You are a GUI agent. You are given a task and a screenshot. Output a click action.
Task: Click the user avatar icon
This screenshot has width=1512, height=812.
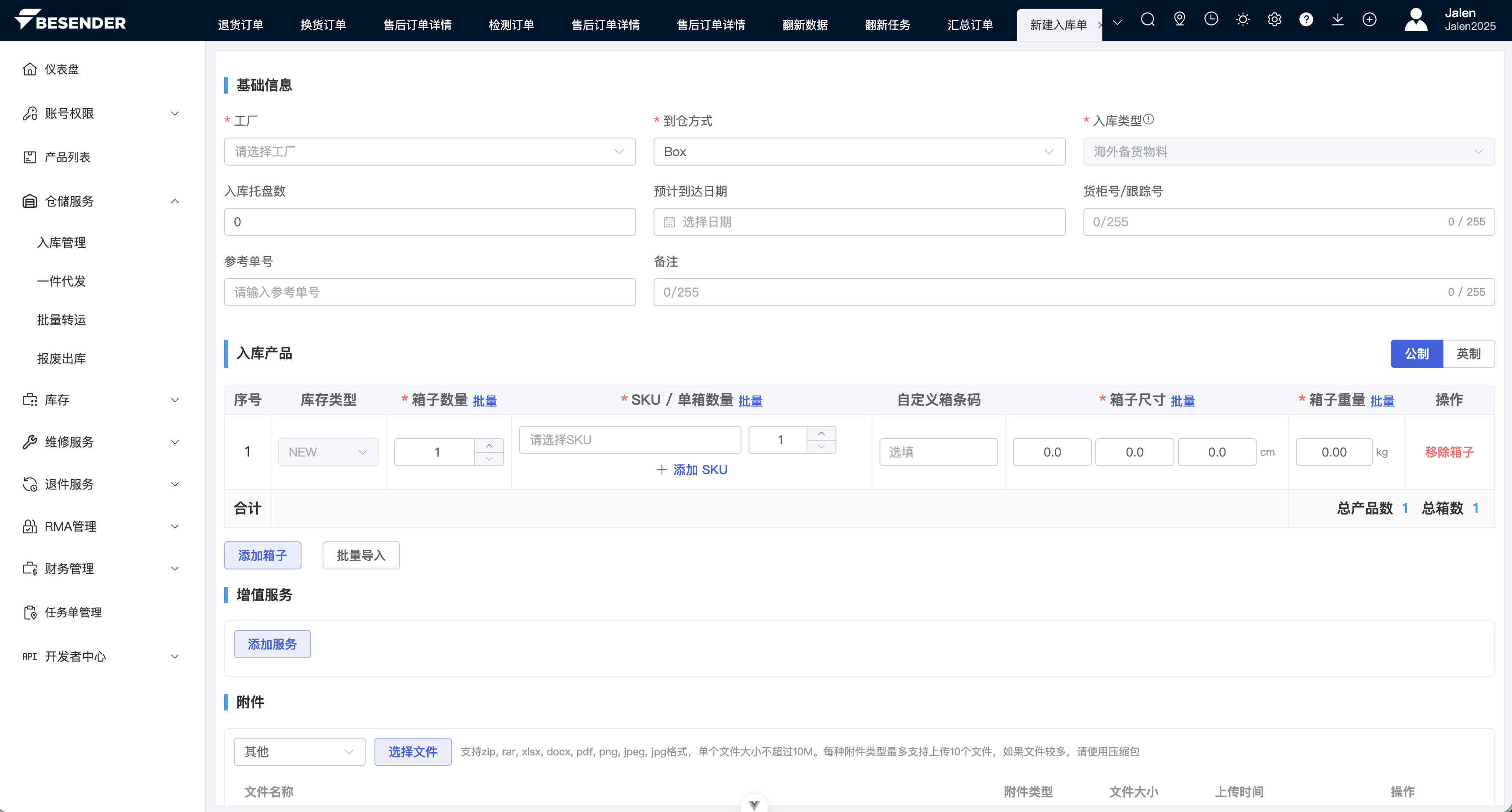[x=1416, y=20]
